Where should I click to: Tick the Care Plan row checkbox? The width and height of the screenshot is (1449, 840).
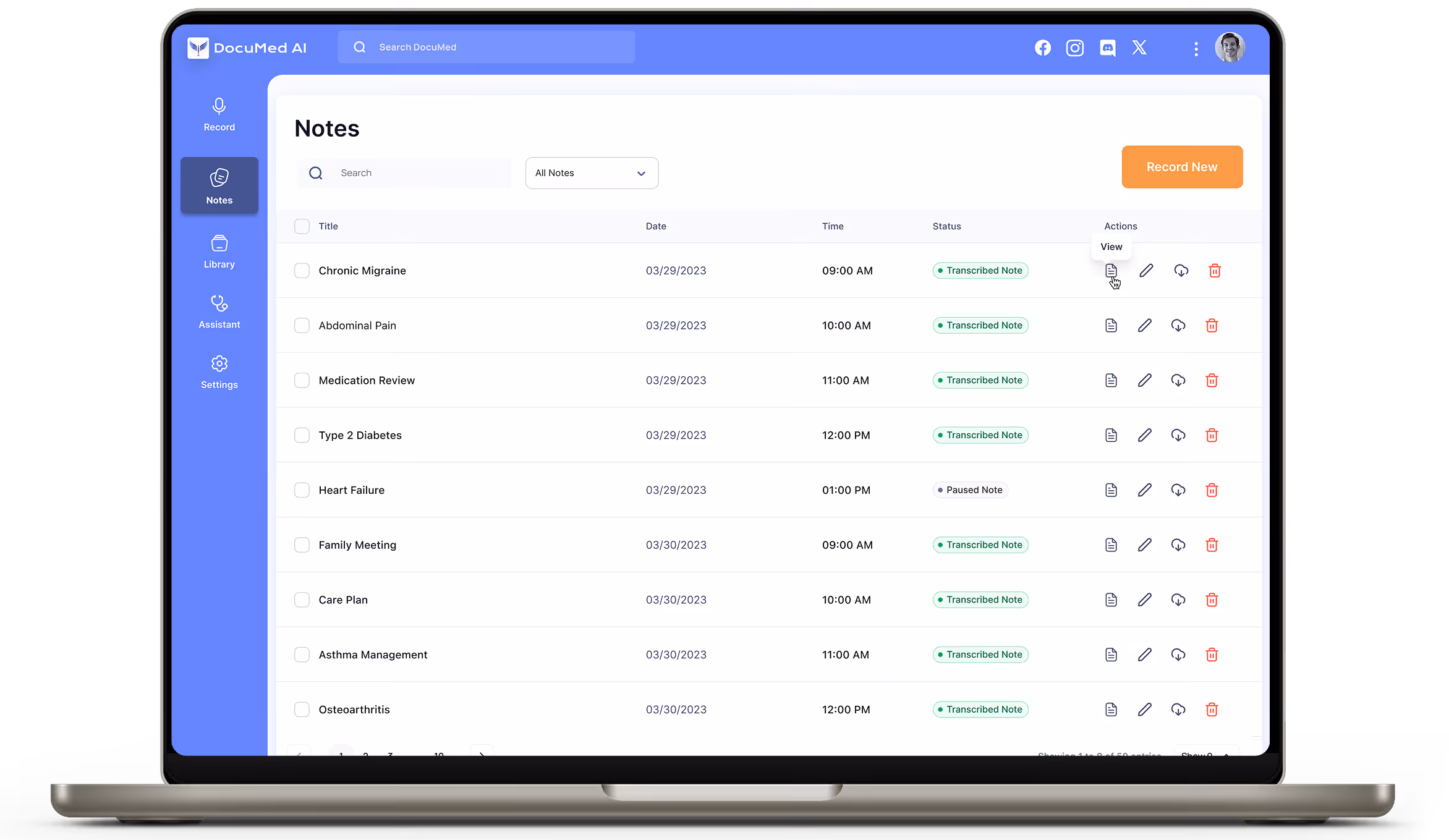(x=302, y=600)
